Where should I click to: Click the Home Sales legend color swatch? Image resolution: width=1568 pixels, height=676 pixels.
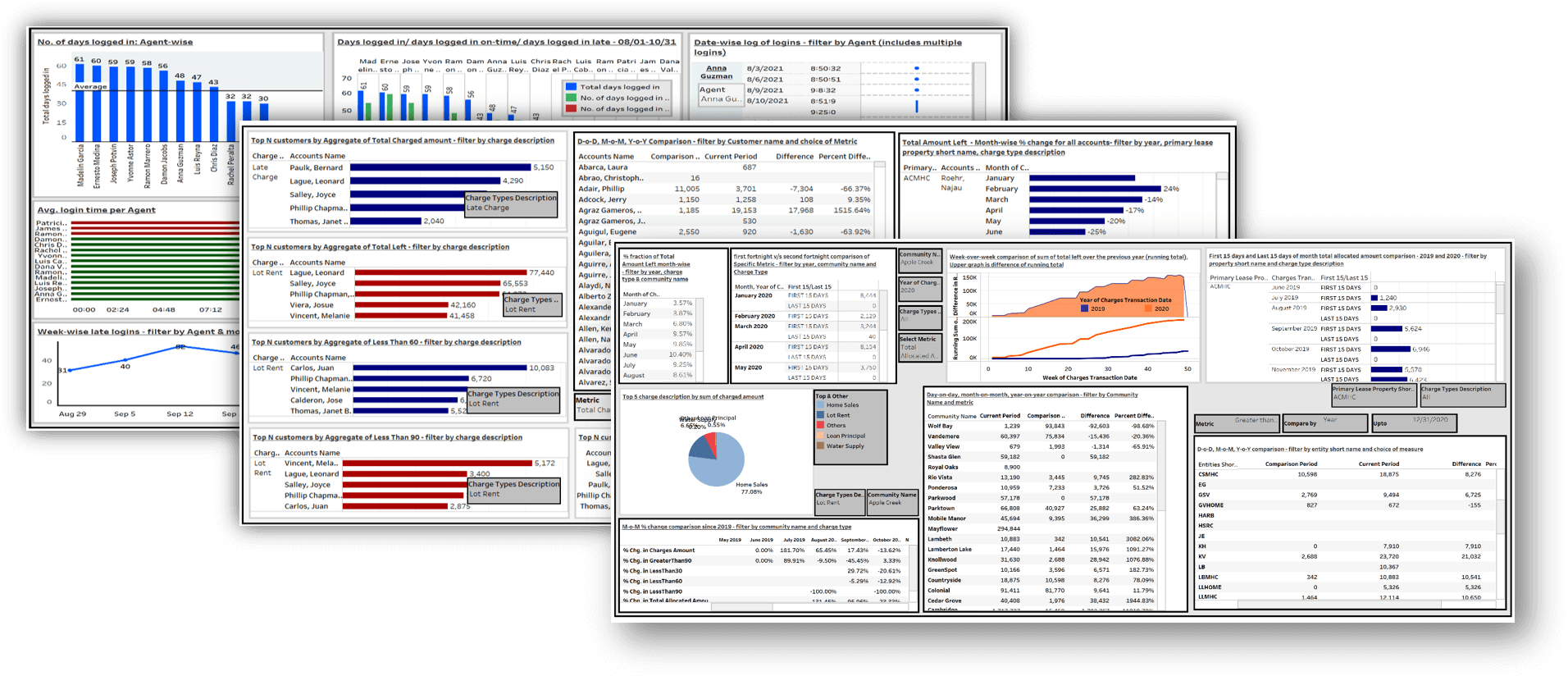pyautogui.click(x=820, y=405)
